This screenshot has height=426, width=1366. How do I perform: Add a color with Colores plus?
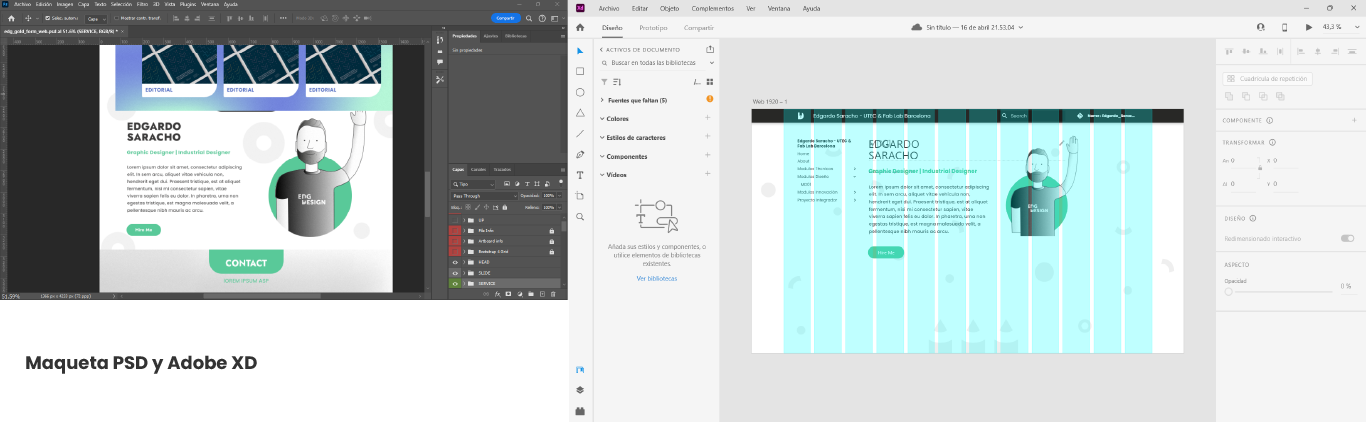pos(708,118)
